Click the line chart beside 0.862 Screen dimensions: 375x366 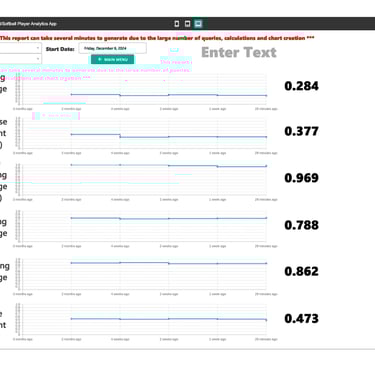(x=145, y=276)
